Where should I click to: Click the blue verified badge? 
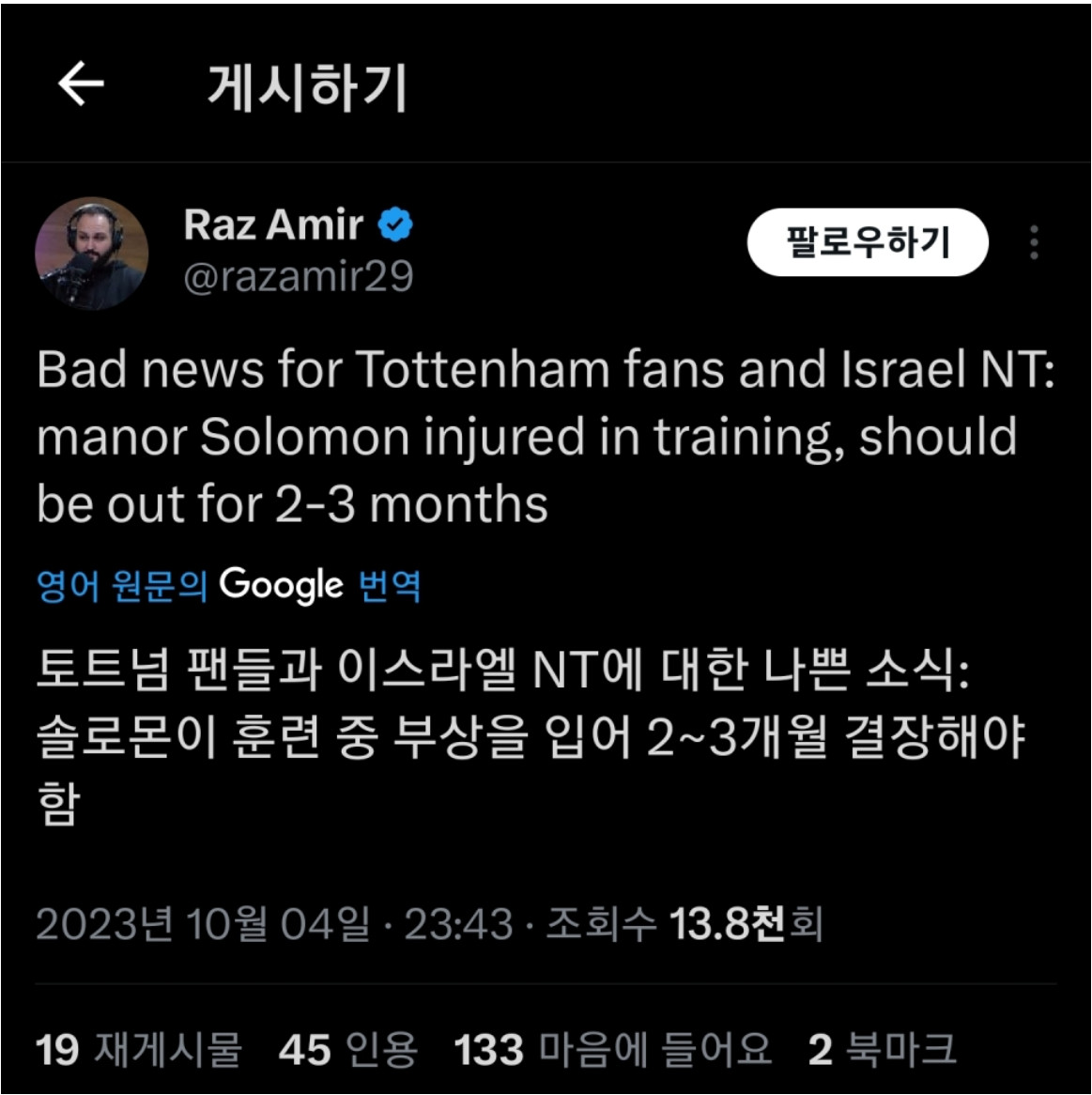[x=395, y=224]
